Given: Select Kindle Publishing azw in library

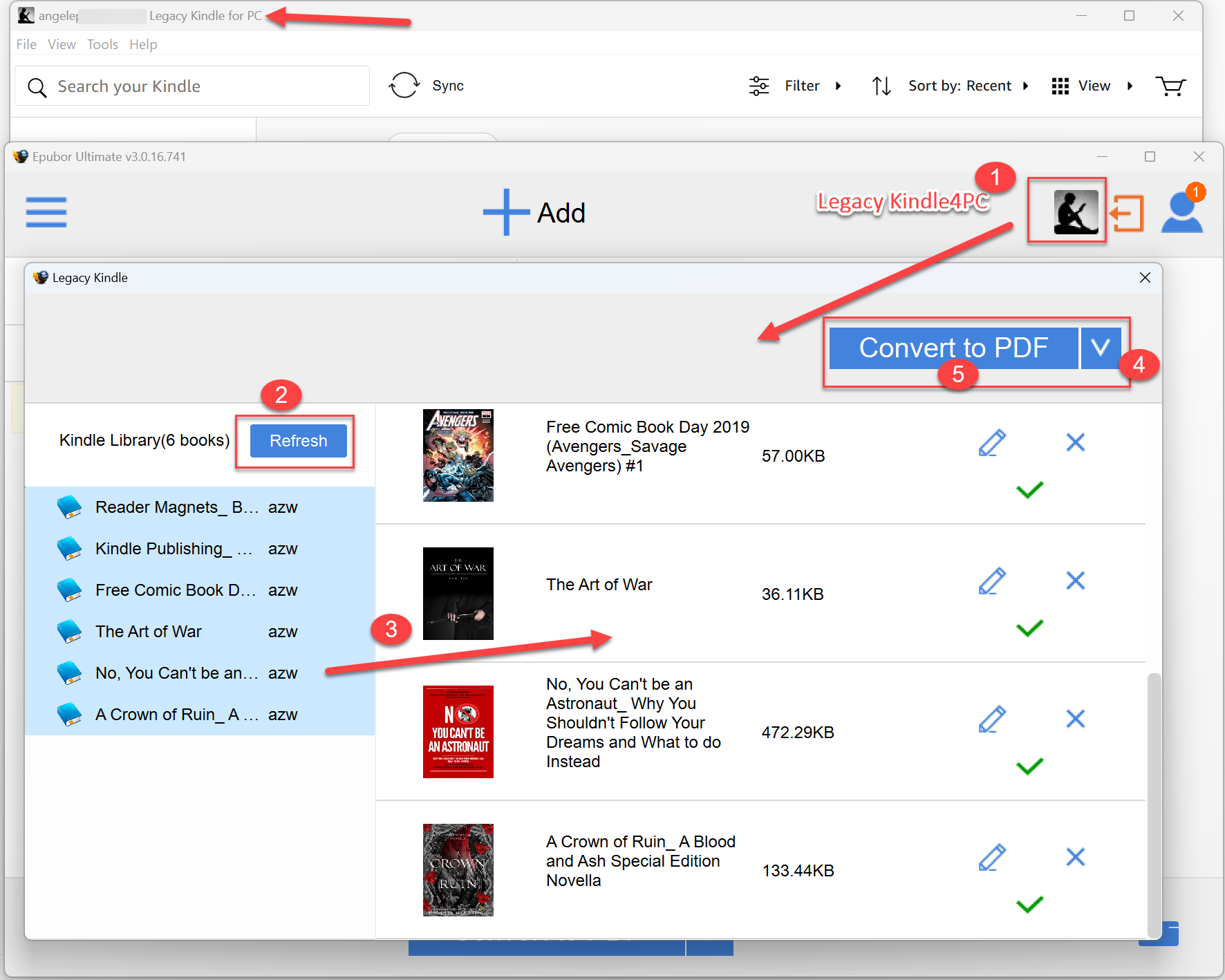Looking at the screenshot, I should [200, 549].
